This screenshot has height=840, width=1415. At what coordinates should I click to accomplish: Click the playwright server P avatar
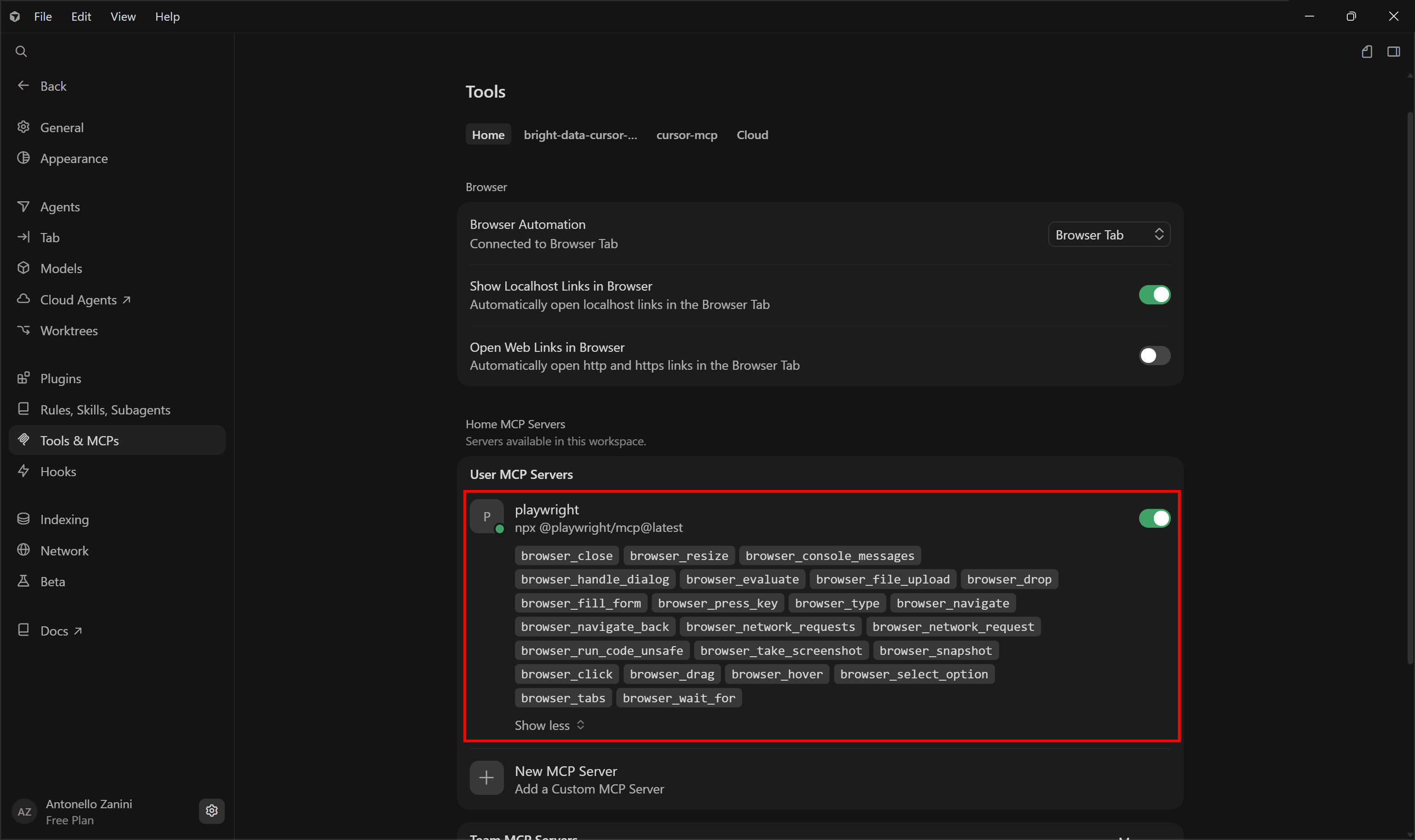click(x=487, y=516)
